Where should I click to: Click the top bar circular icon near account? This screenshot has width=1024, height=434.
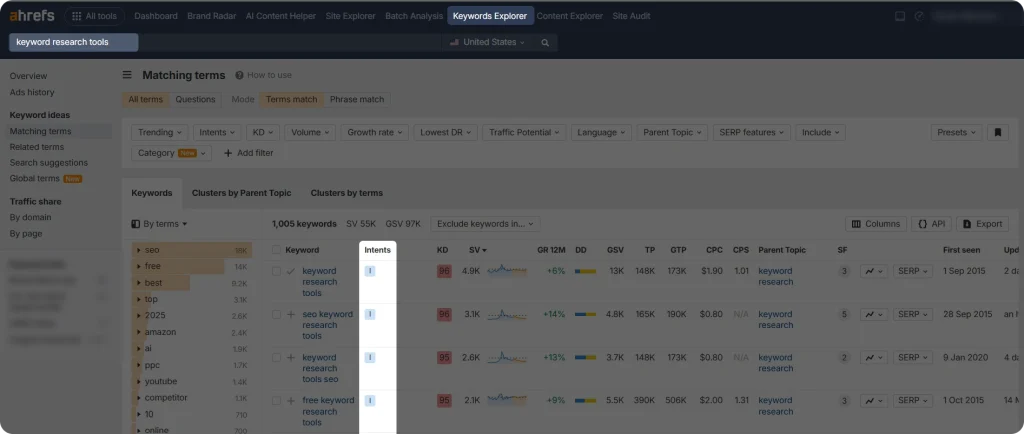(x=920, y=16)
